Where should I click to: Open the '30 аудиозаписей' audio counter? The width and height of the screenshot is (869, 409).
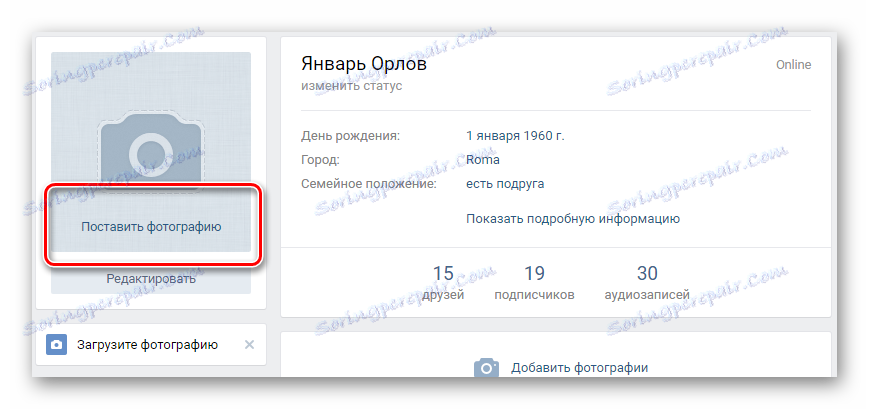[647, 283]
